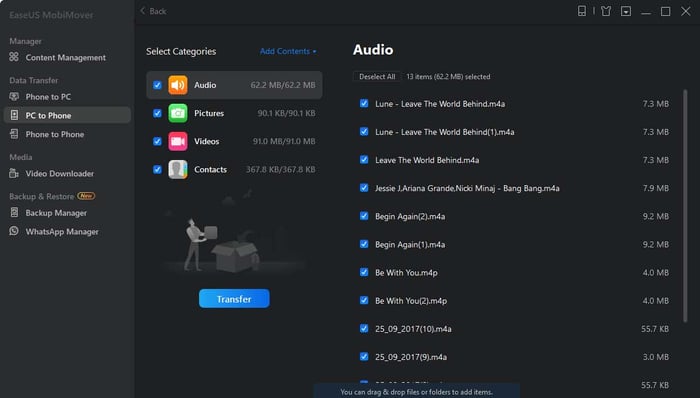The width and height of the screenshot is (700, 398).
Task: Uncheck 25_09_2017(9).m4a checkbox
Action: click(x=364, y=357)
